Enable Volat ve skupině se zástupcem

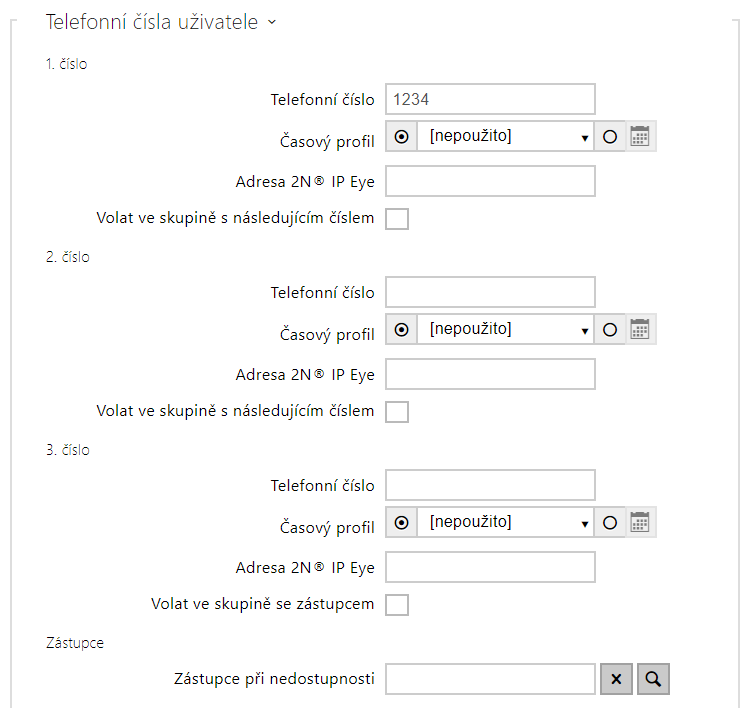coord(397,604)
